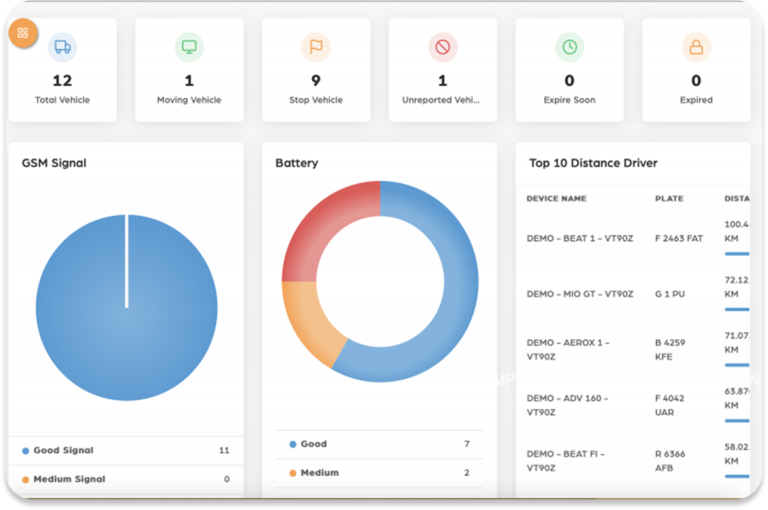Click the Medium Signal legend label
This screenshot has height=510, width=768.
[69, 479]
